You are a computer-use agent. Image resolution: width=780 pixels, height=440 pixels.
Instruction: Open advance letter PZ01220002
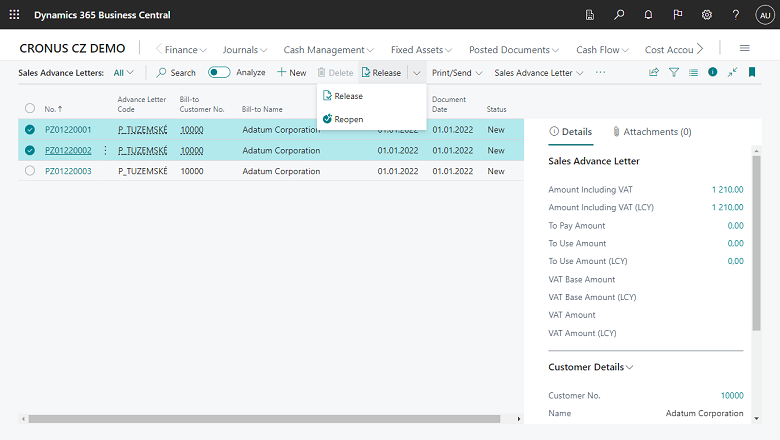pos(68,150)
